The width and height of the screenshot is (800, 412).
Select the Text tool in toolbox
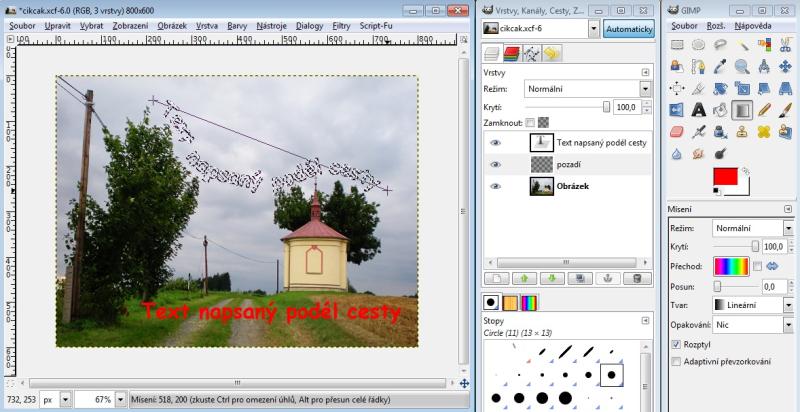[698, 110]
